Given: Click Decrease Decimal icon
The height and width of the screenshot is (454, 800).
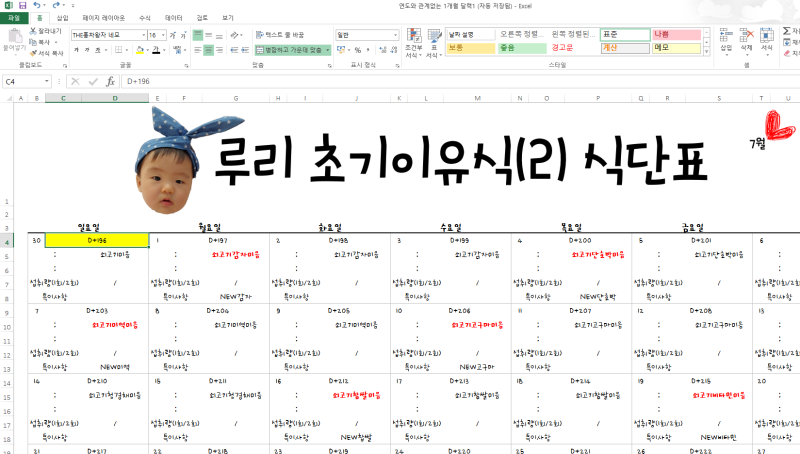Looking at the screenshot, I should (394, 50).
